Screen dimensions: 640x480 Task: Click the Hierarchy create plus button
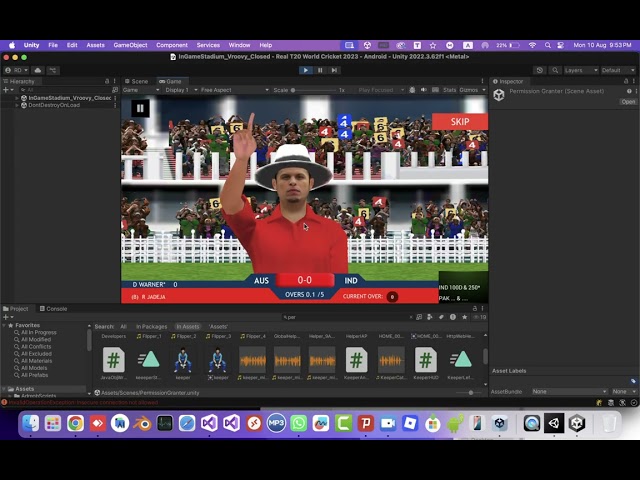click(8, 90)
